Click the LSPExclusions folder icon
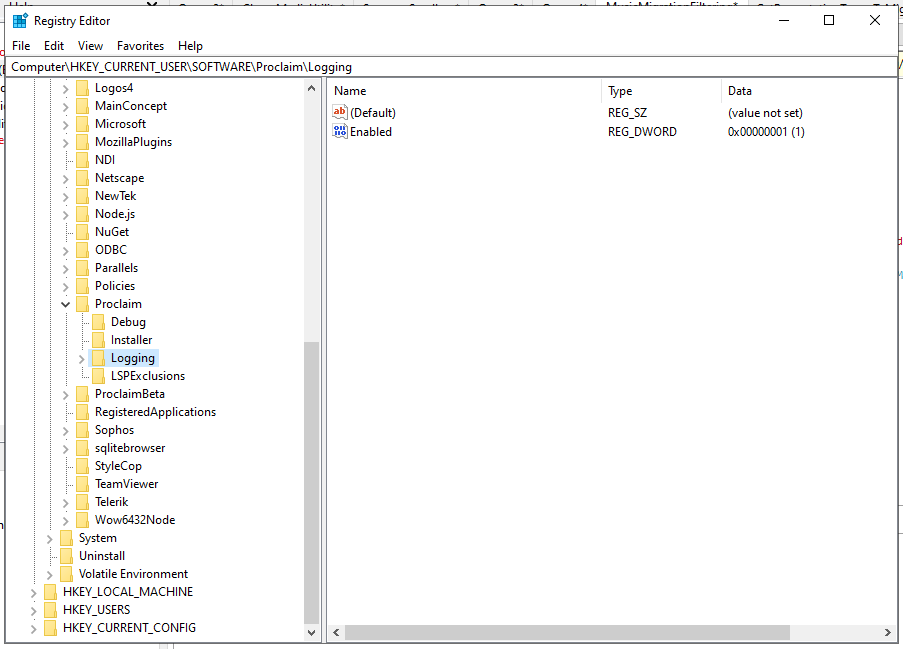Screen dimensions: 903x649 coord(98,375)
